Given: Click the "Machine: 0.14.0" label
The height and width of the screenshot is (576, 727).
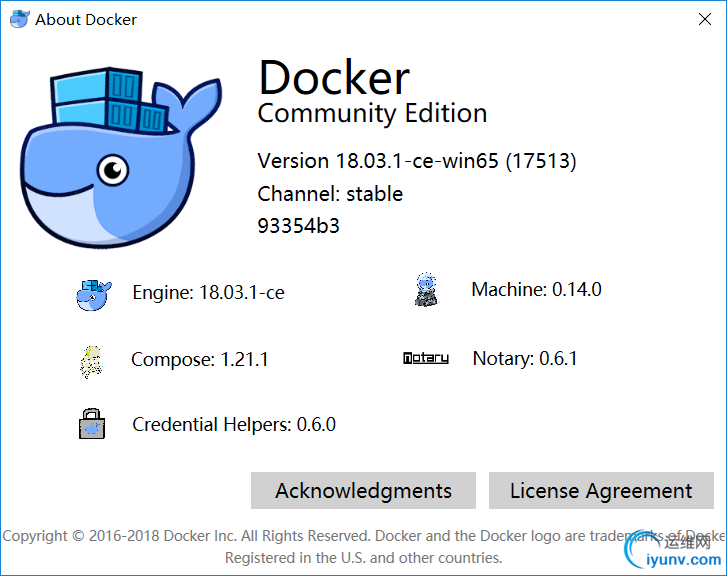Looking at the screenshot, I should pyautogui.click(x=536, y=289).
